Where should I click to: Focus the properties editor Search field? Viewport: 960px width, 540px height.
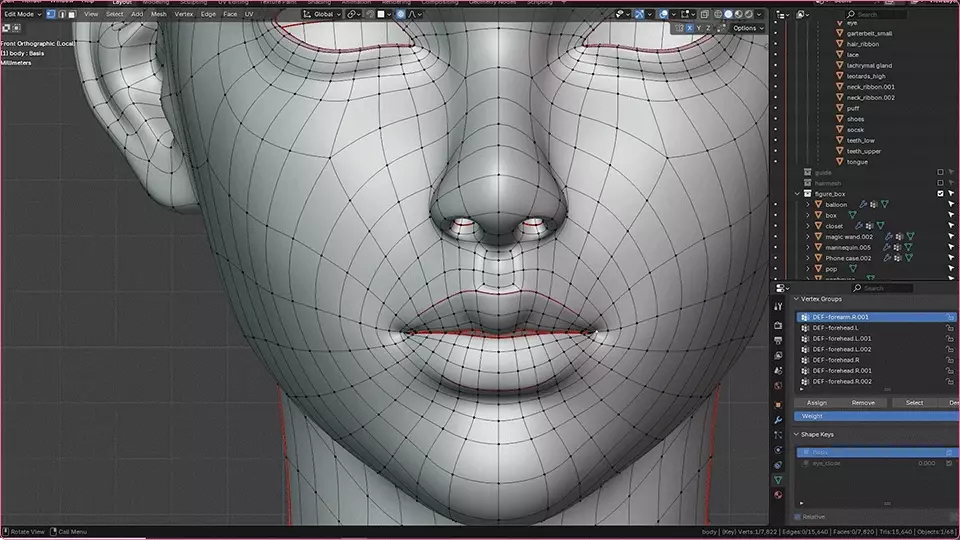click(882, 288)
